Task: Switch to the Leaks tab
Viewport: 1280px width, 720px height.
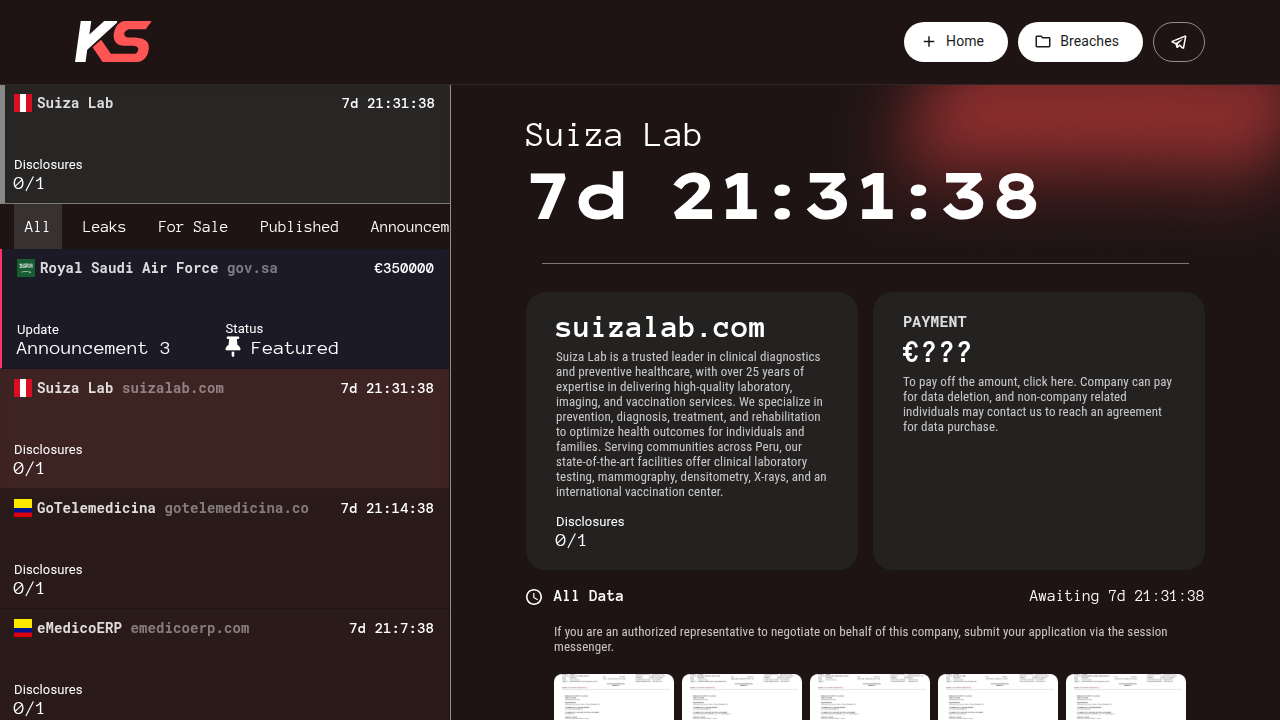Action: pos(104,227)
